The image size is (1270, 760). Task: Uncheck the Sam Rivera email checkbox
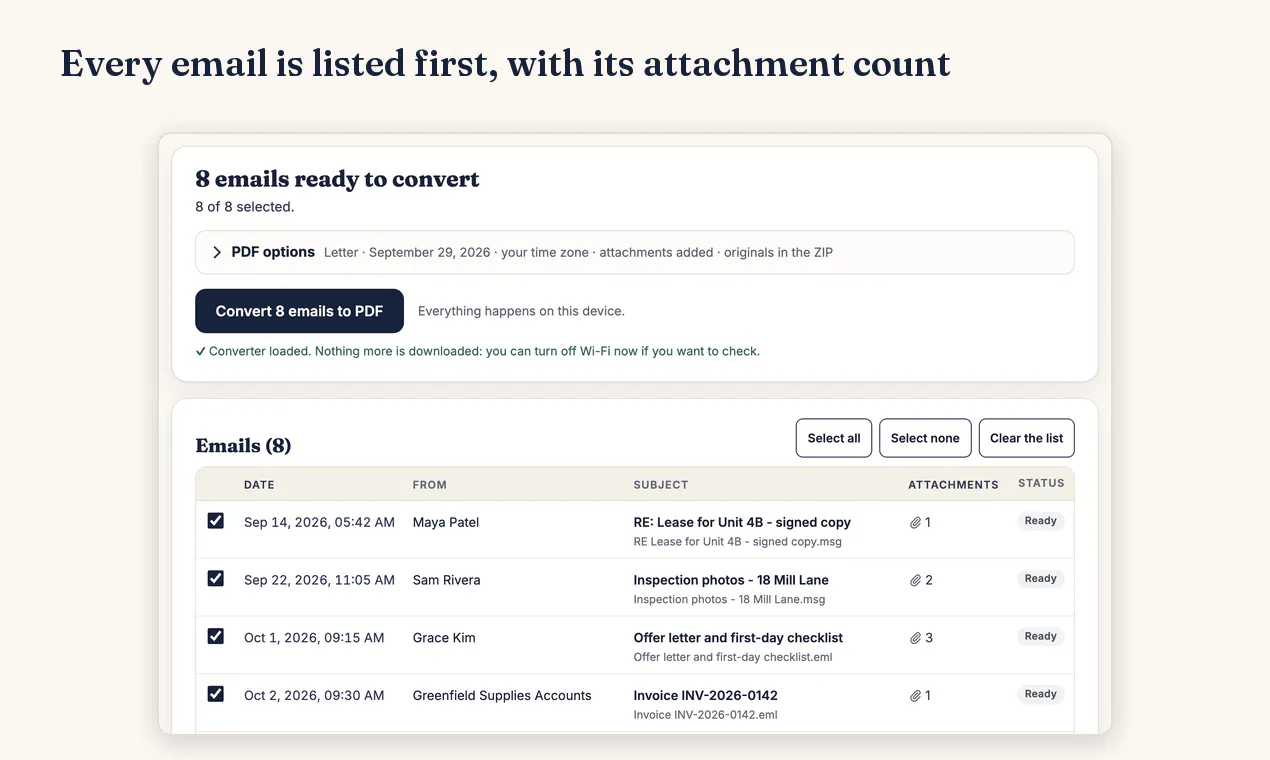point(216,579)
